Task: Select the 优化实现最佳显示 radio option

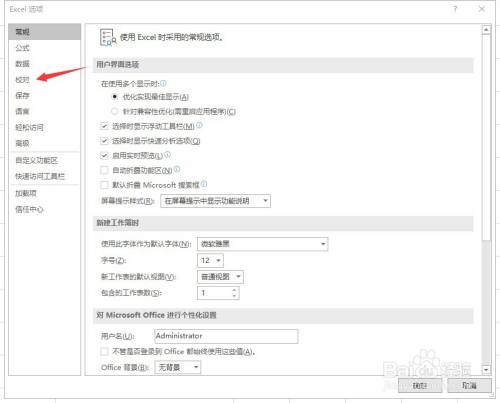Action: [x=115, y=97]
